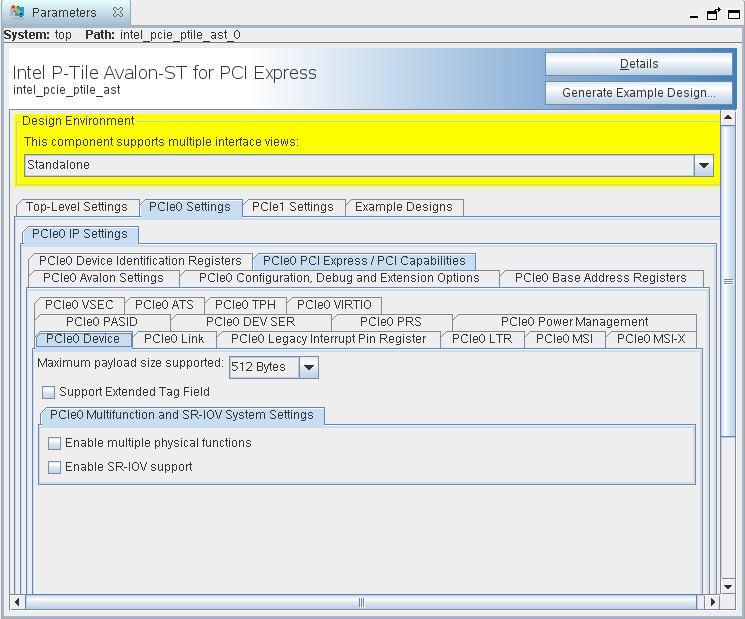Screen dimensions: 745x619
Task: Click the horizontal scrollbar left arrow
Action: [17, 602]
